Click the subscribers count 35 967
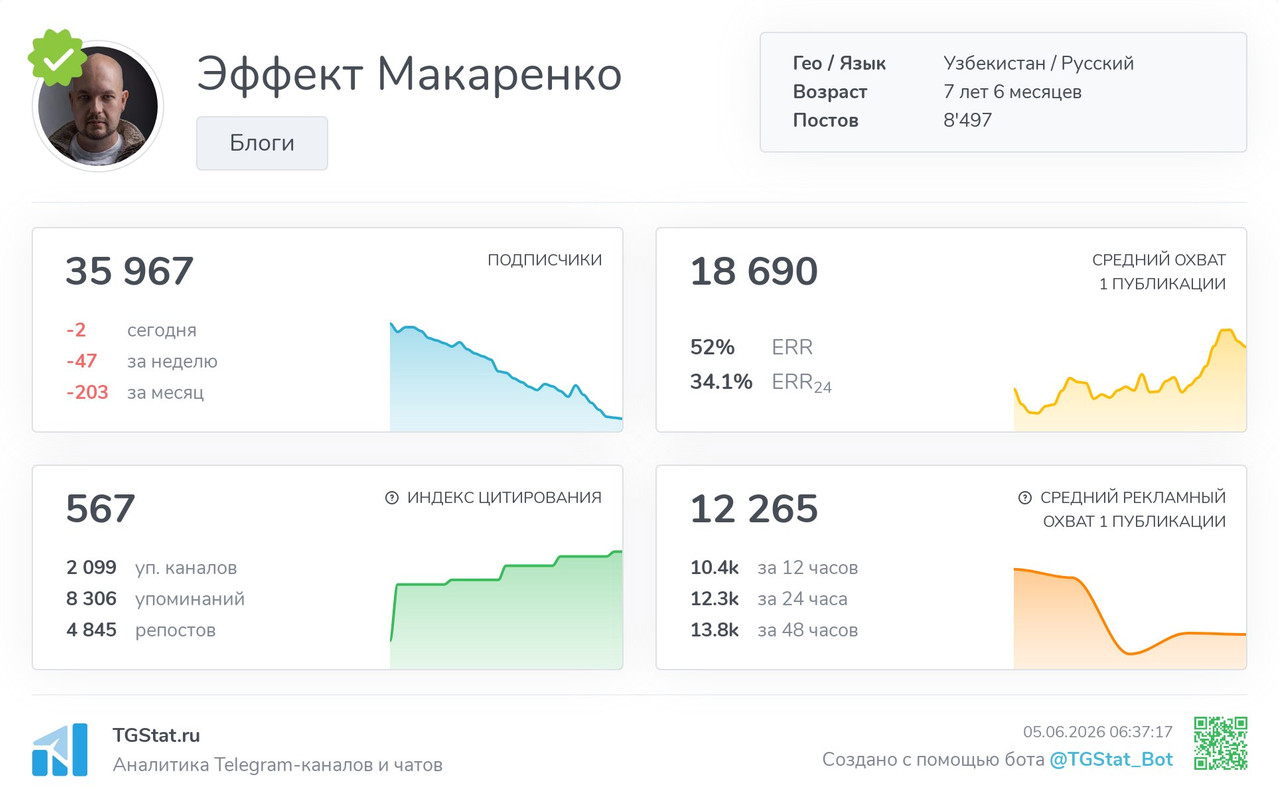This screenshot has width=1279, height=803. click(x=129, y=271)
